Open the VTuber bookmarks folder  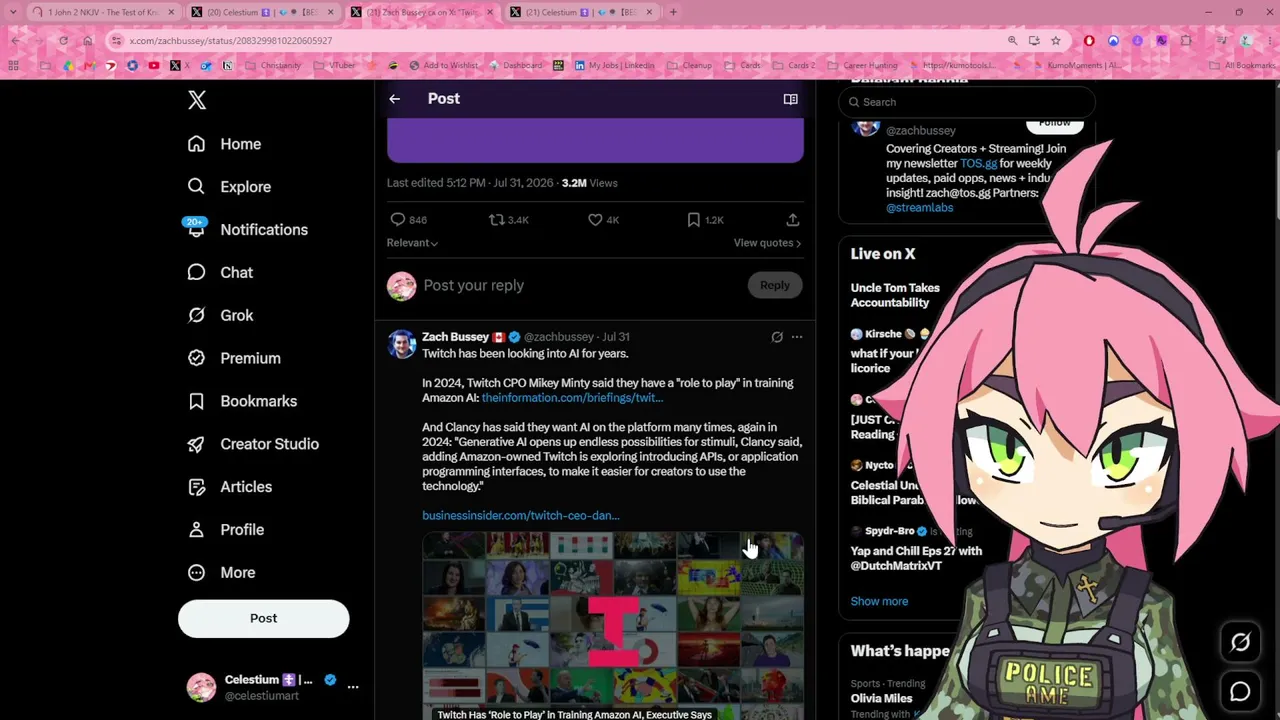[x=335, y=66]
